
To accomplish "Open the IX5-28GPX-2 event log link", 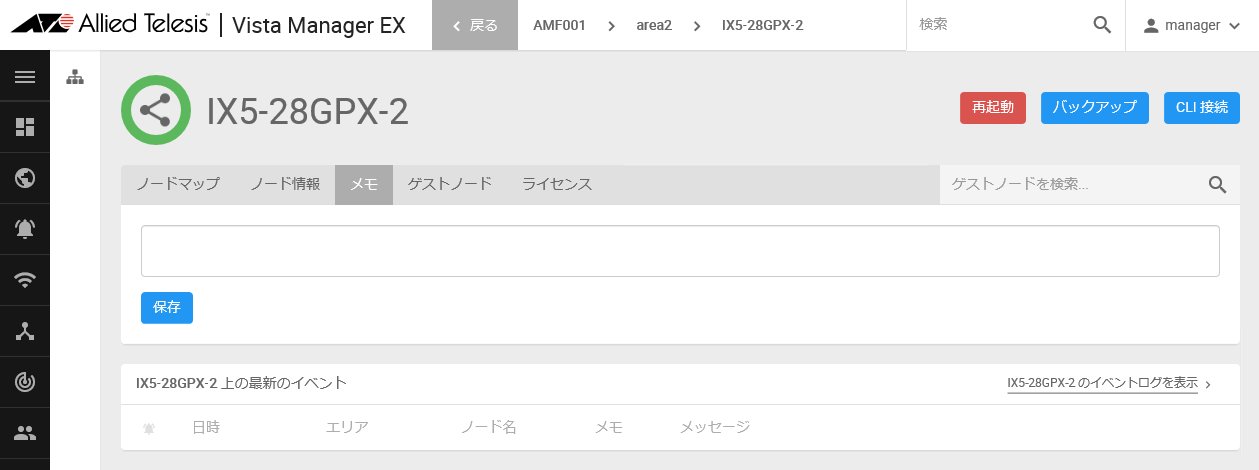I will coord(1102,383).
